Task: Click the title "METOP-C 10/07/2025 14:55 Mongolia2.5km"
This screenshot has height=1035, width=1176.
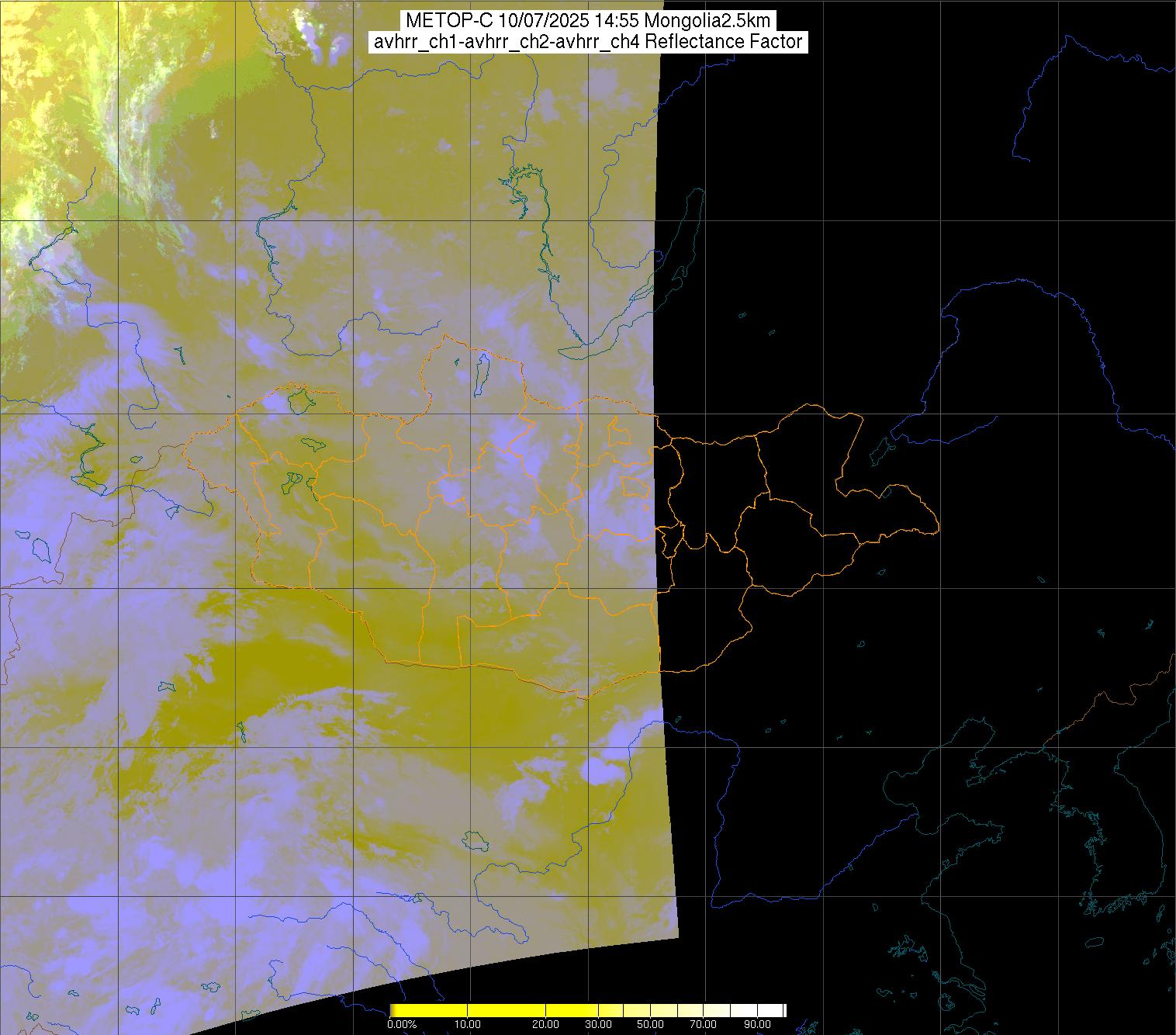Action: (587, 21)
